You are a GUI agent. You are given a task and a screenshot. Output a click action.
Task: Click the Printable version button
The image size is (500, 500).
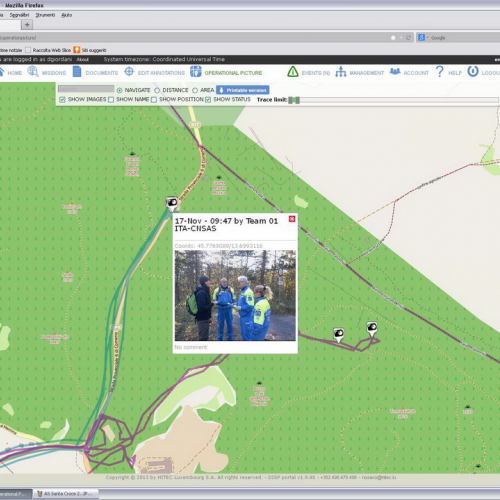243,90
